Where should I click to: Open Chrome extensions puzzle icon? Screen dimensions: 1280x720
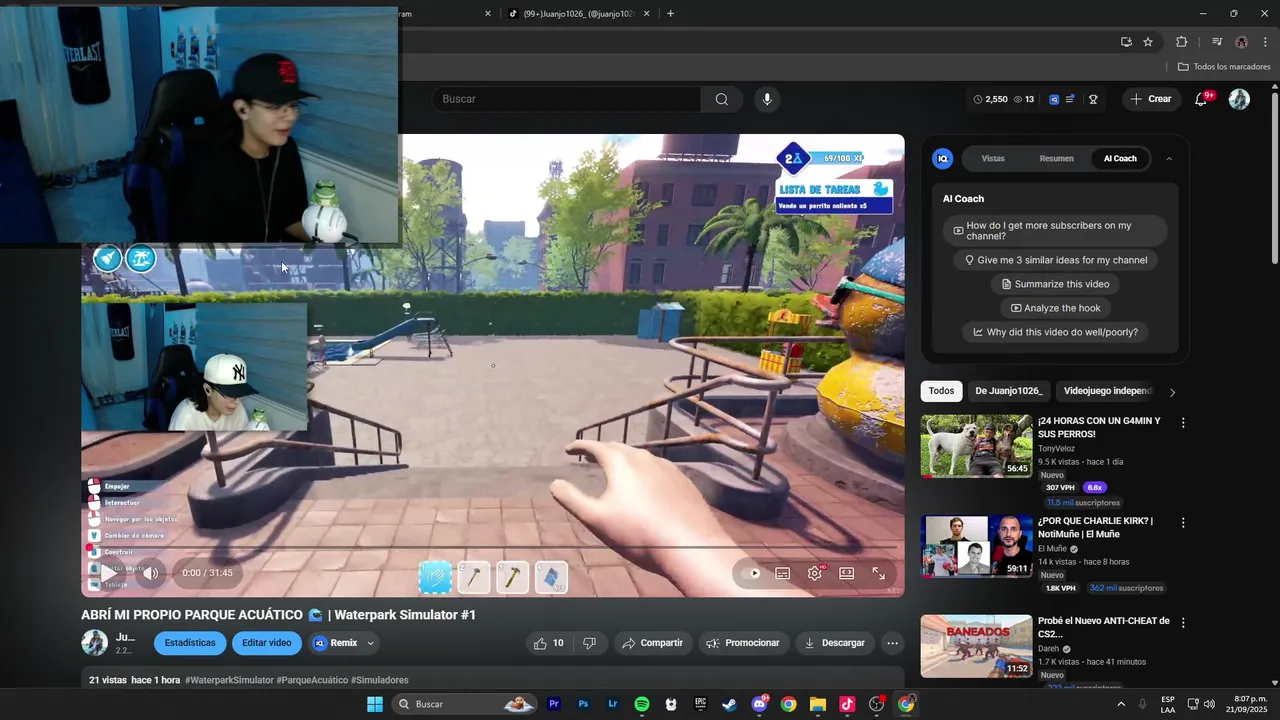pos(1182,42)
